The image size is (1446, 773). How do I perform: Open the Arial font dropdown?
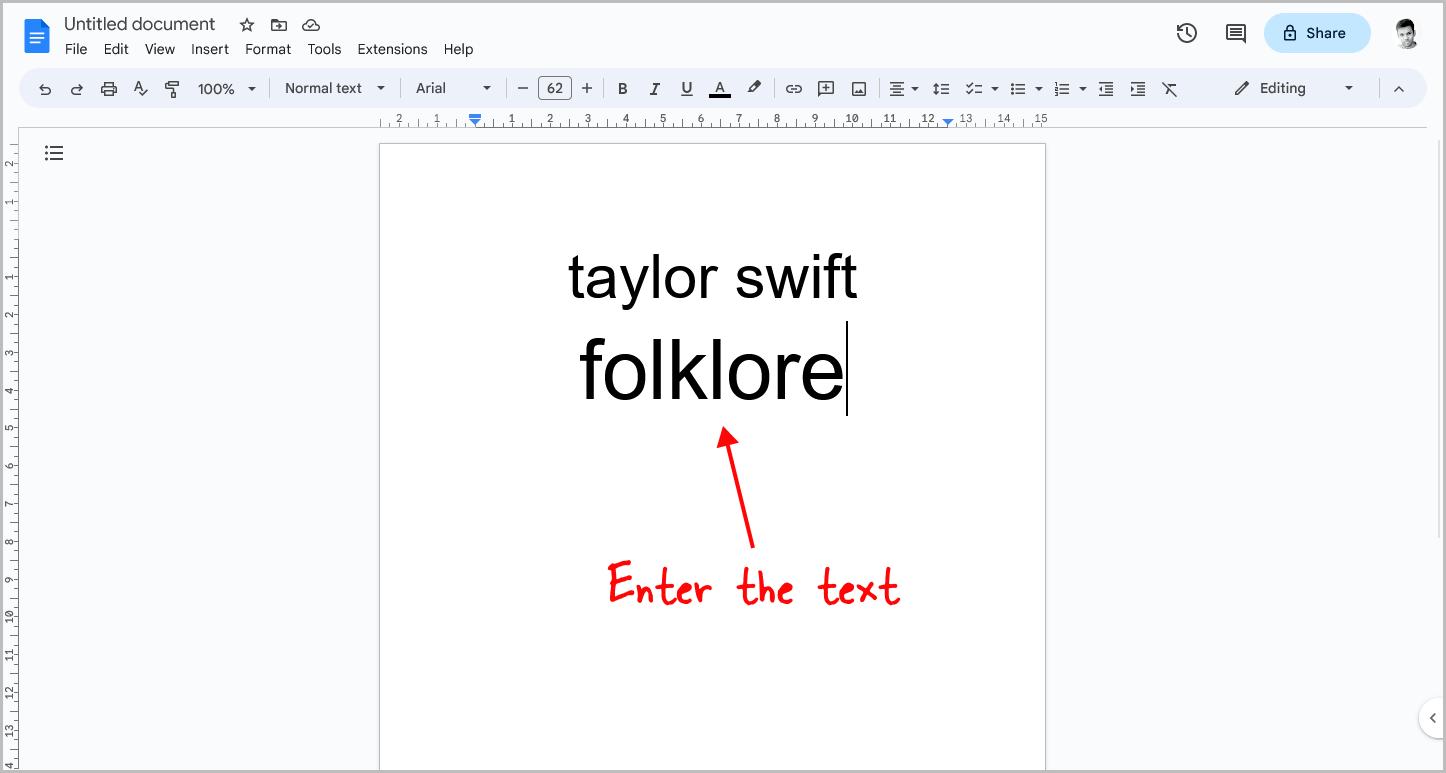pos(454,88)
